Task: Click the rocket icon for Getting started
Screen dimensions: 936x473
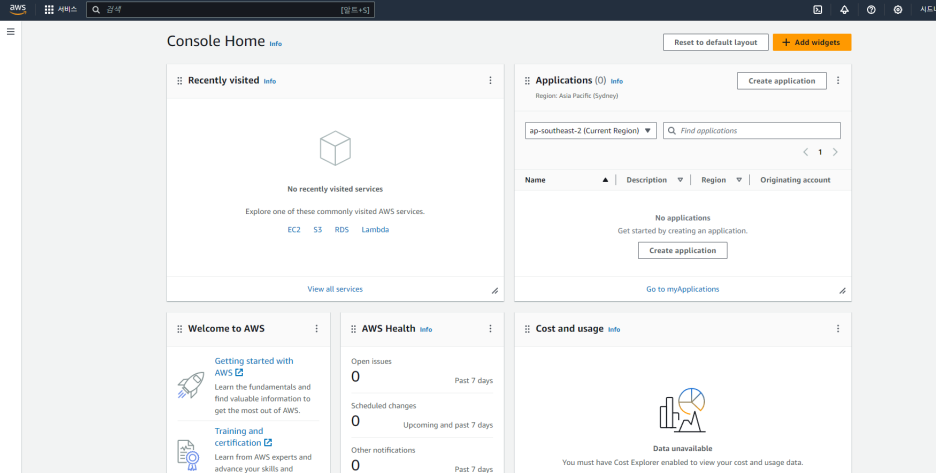Action: 191,385
